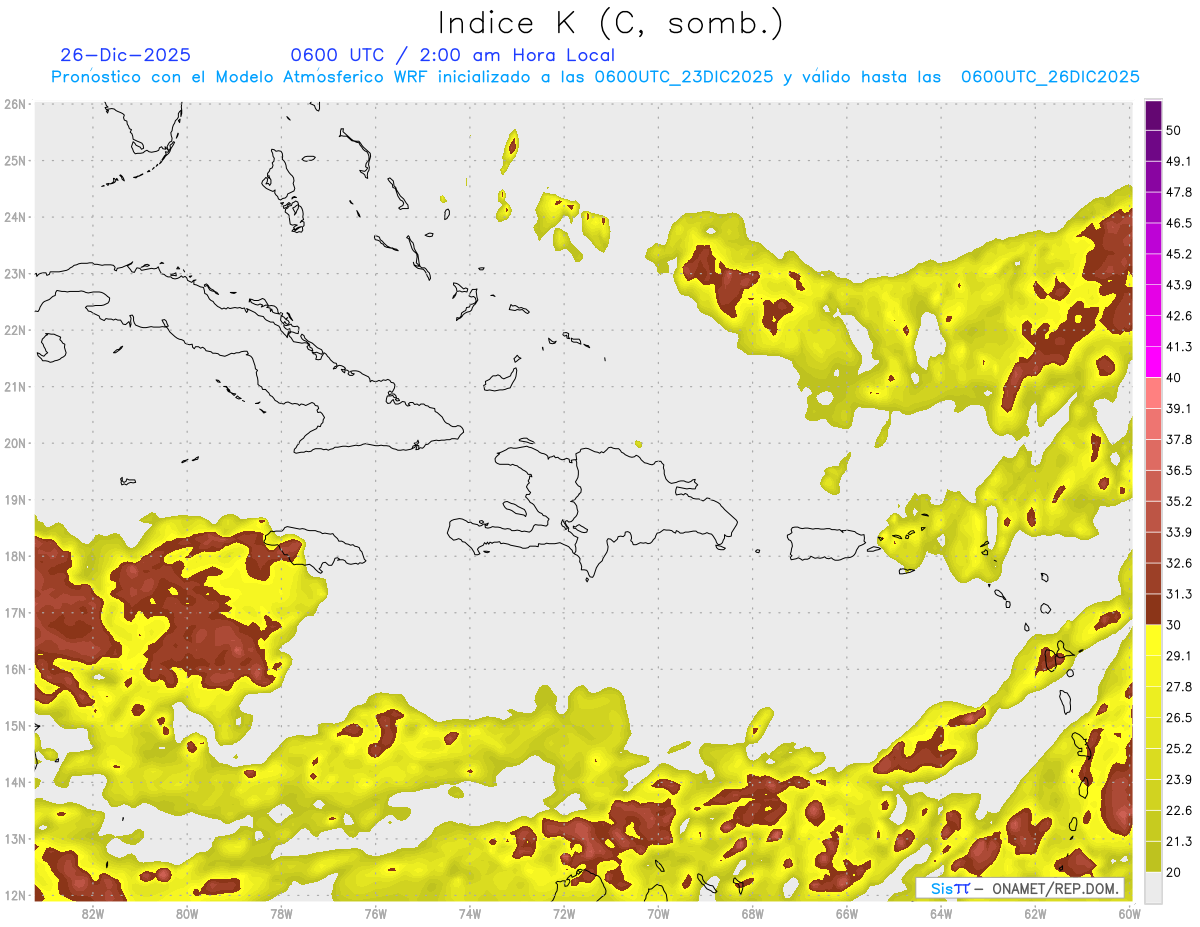
Task: Click the SisTT - ONAMET/REP.DOM. credit box
Action: (1020, 888)
